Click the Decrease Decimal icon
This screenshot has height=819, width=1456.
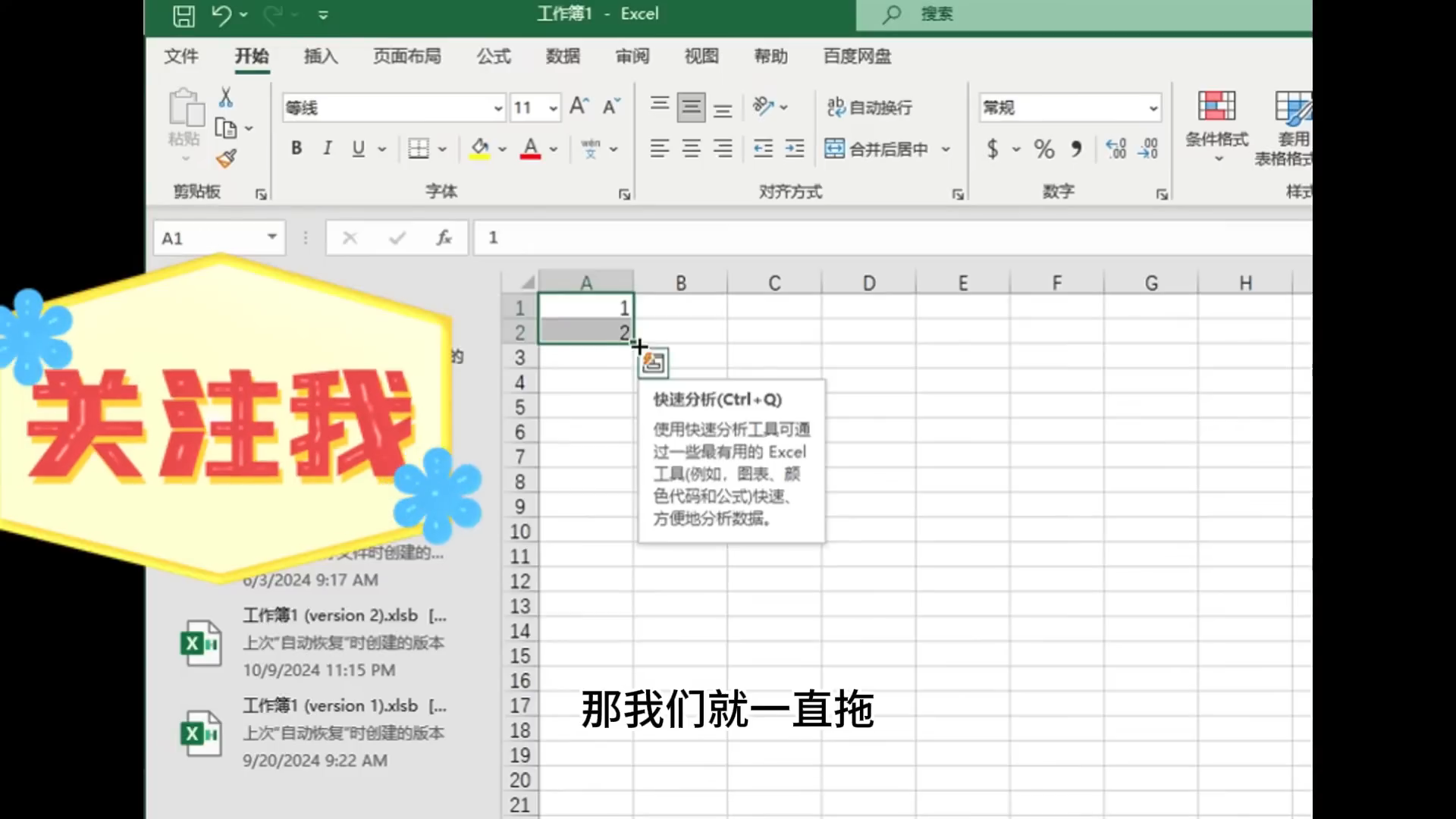point(1148,149)
